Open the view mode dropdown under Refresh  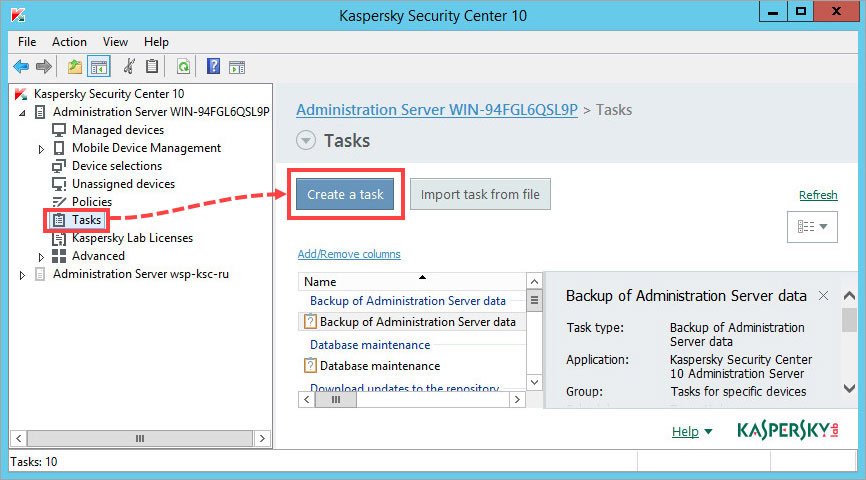(812, 226)
